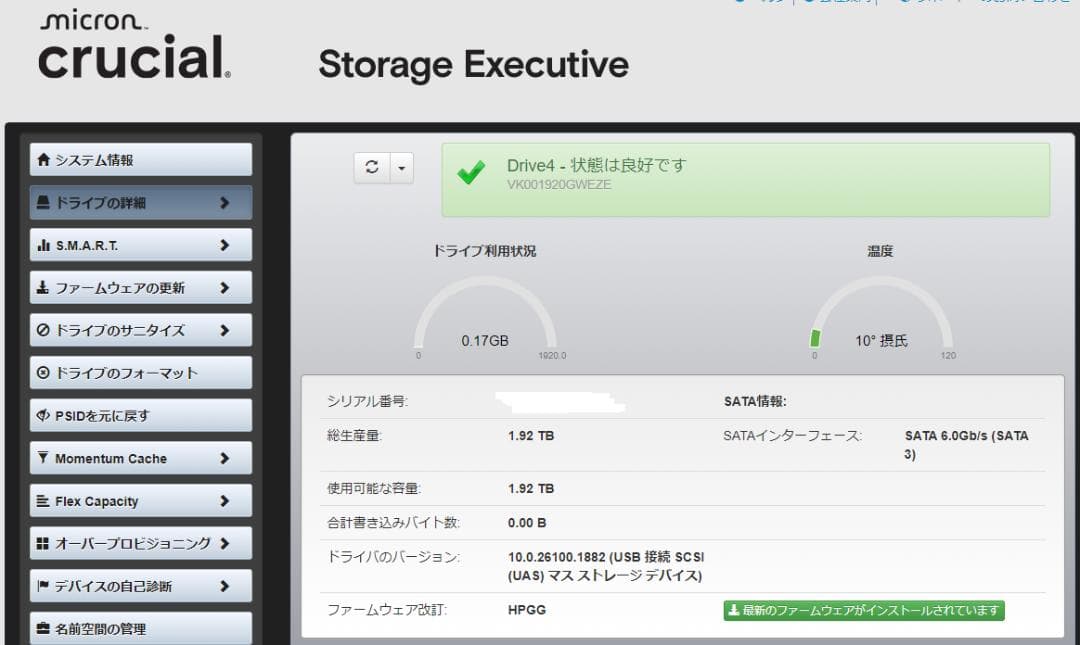Click the drive icon beside ドライブの詳細

tap(44, 201)
